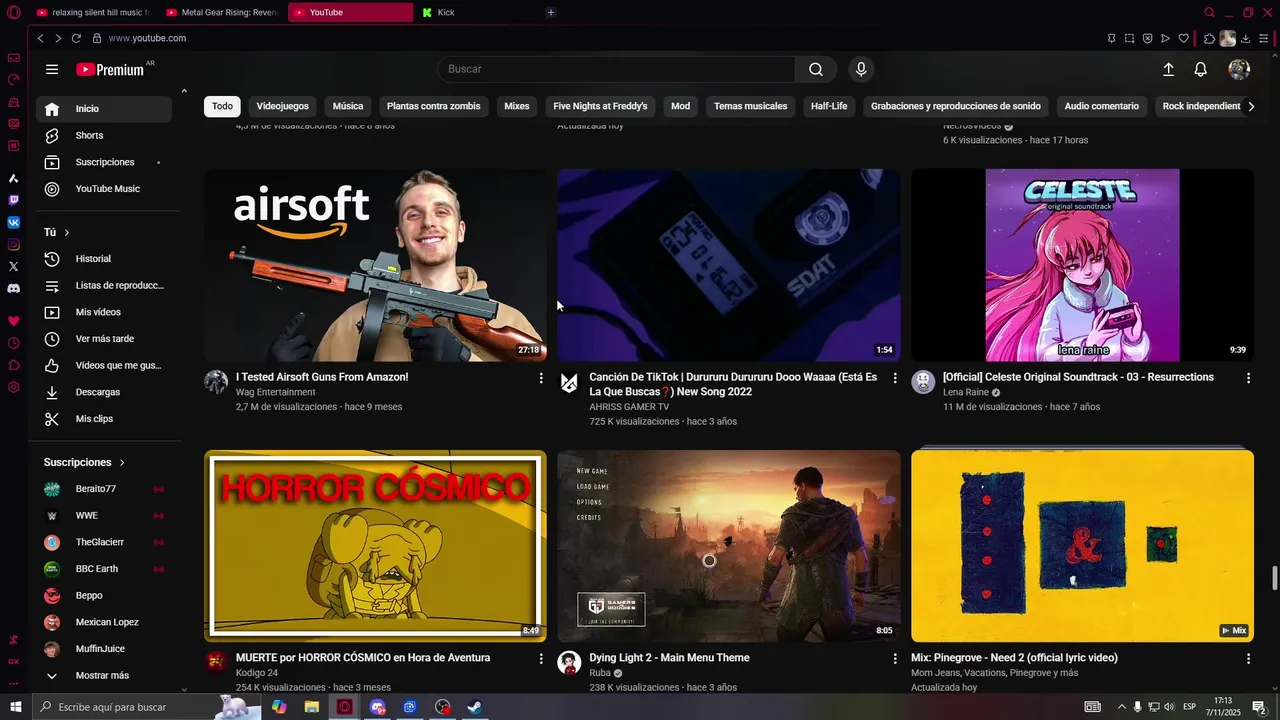
Task: Open Opera bookmarks heart in sidebar
Action: [14, 321]
